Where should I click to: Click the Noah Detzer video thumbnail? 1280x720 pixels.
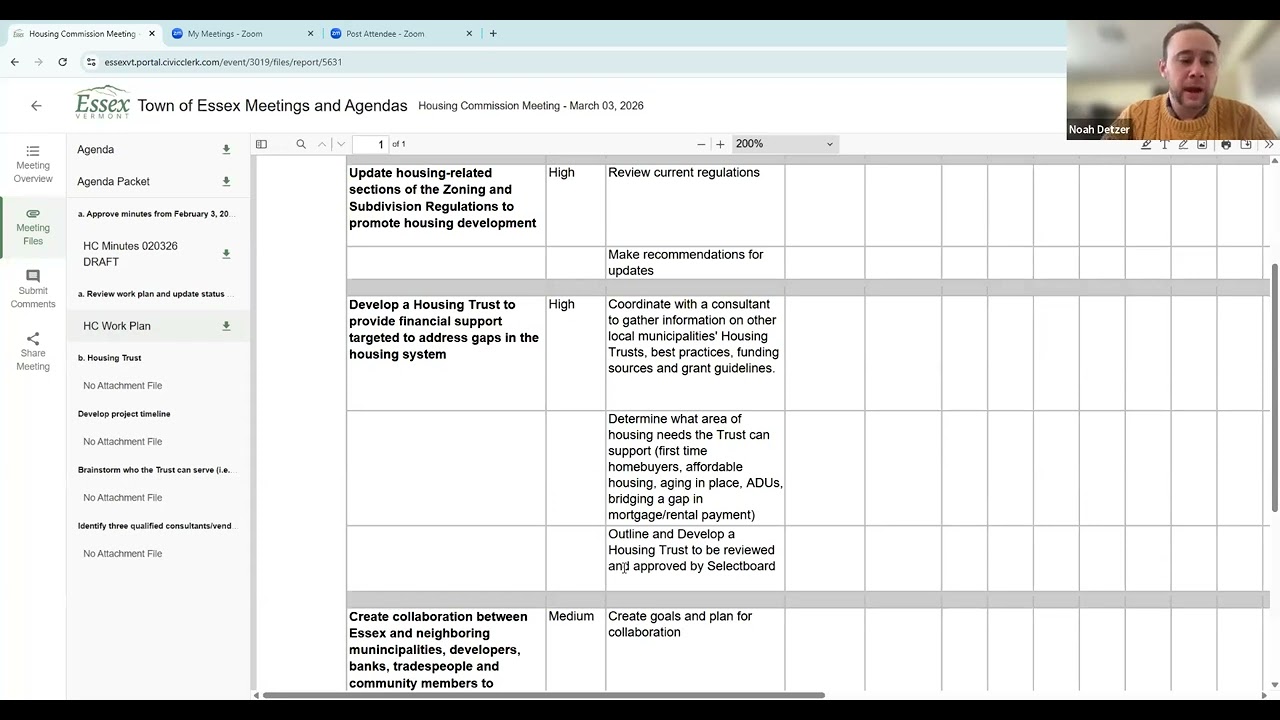pyautogui.click(x=1173, y=80)
